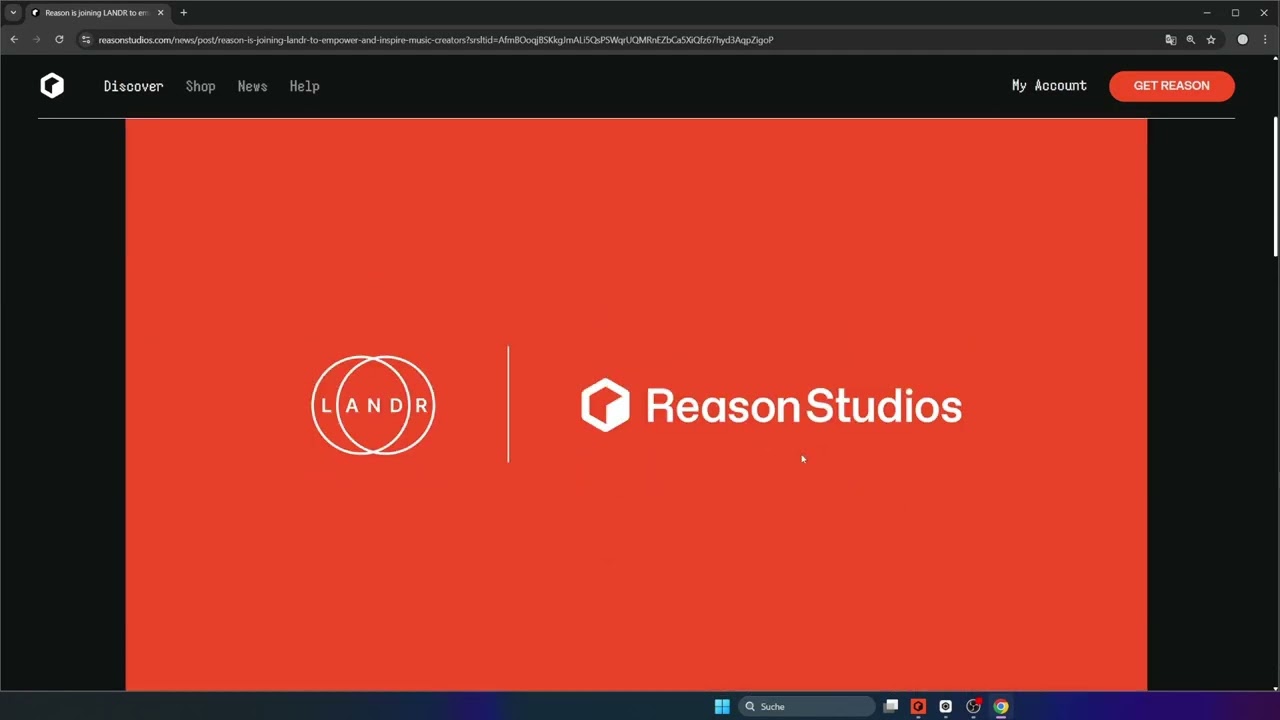The width and height of the screenshot is (1280, 720).
Task: Go to the News section
Action: click(252, 86)
